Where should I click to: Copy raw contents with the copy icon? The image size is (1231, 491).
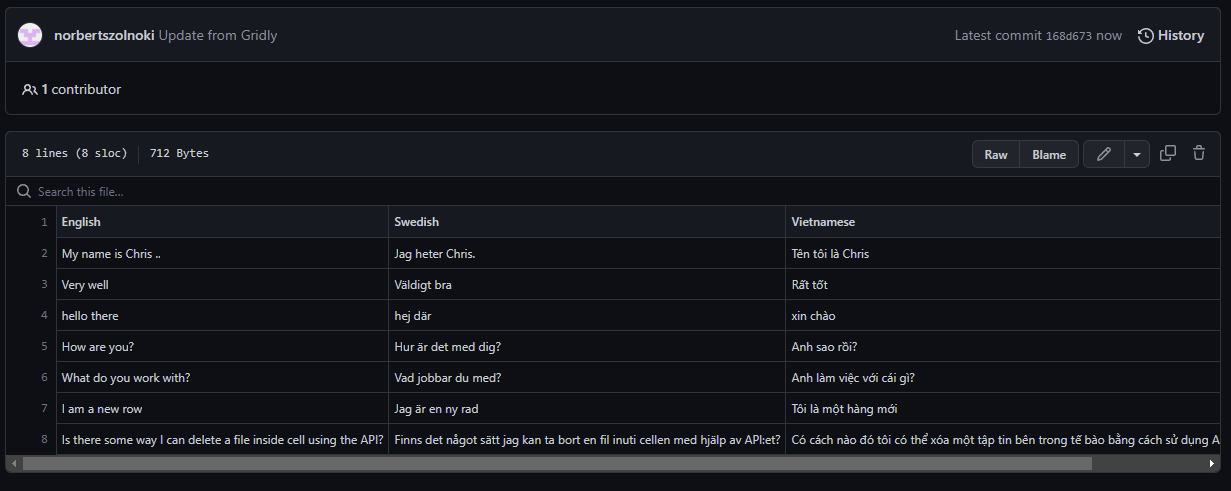[x=1168, y=153]
